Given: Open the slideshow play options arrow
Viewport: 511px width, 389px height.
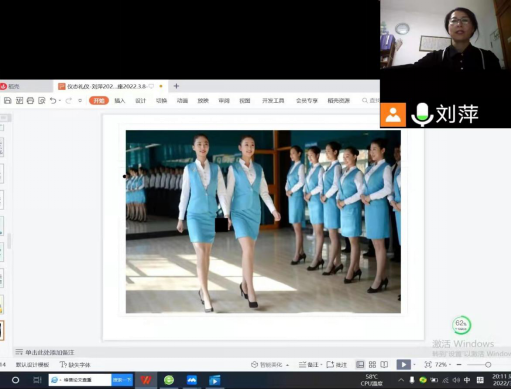Looking at the screenshot, I should [x=414, y=365].
